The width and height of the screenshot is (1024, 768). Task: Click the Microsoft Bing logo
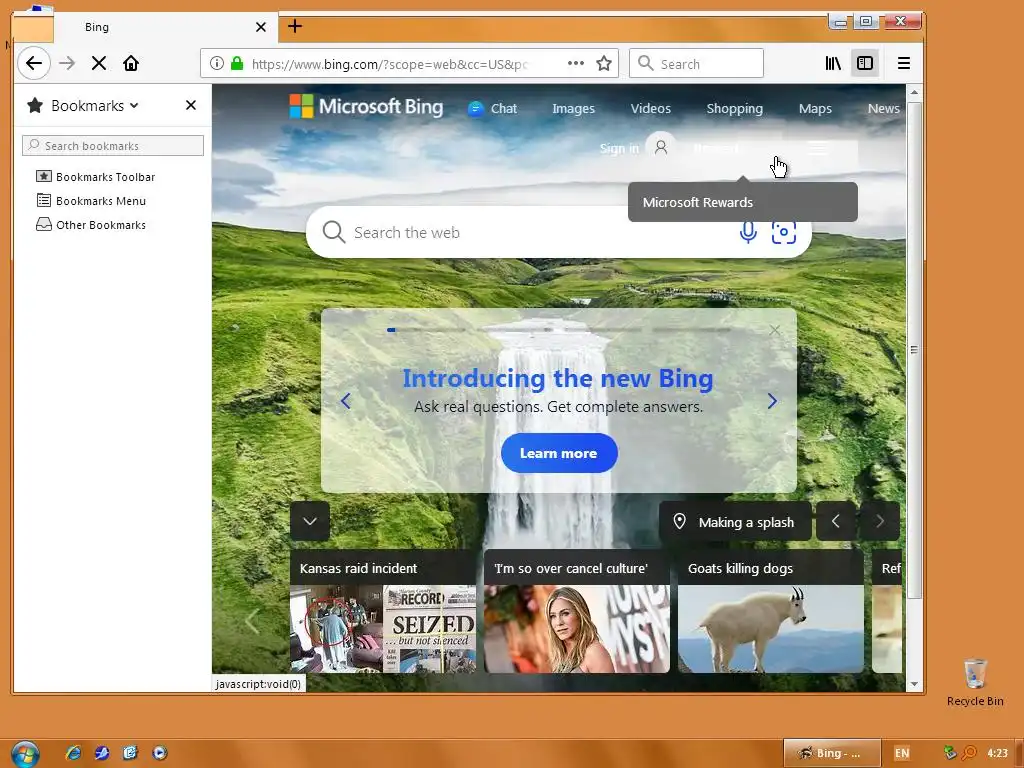click(x=366, y=106)
